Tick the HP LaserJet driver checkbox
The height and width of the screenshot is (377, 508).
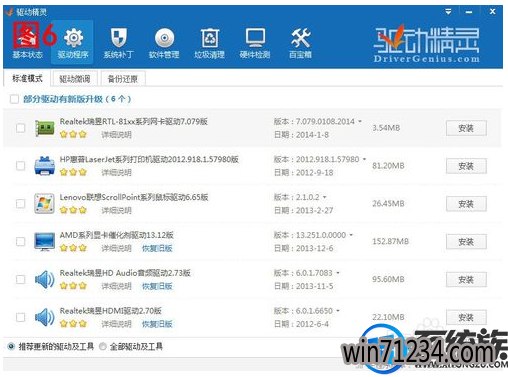21,166
